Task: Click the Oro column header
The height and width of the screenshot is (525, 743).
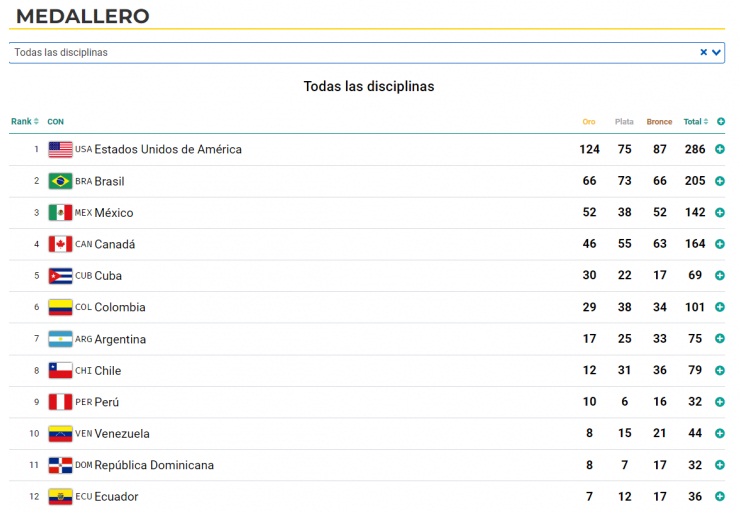Action: click(589, 122)
